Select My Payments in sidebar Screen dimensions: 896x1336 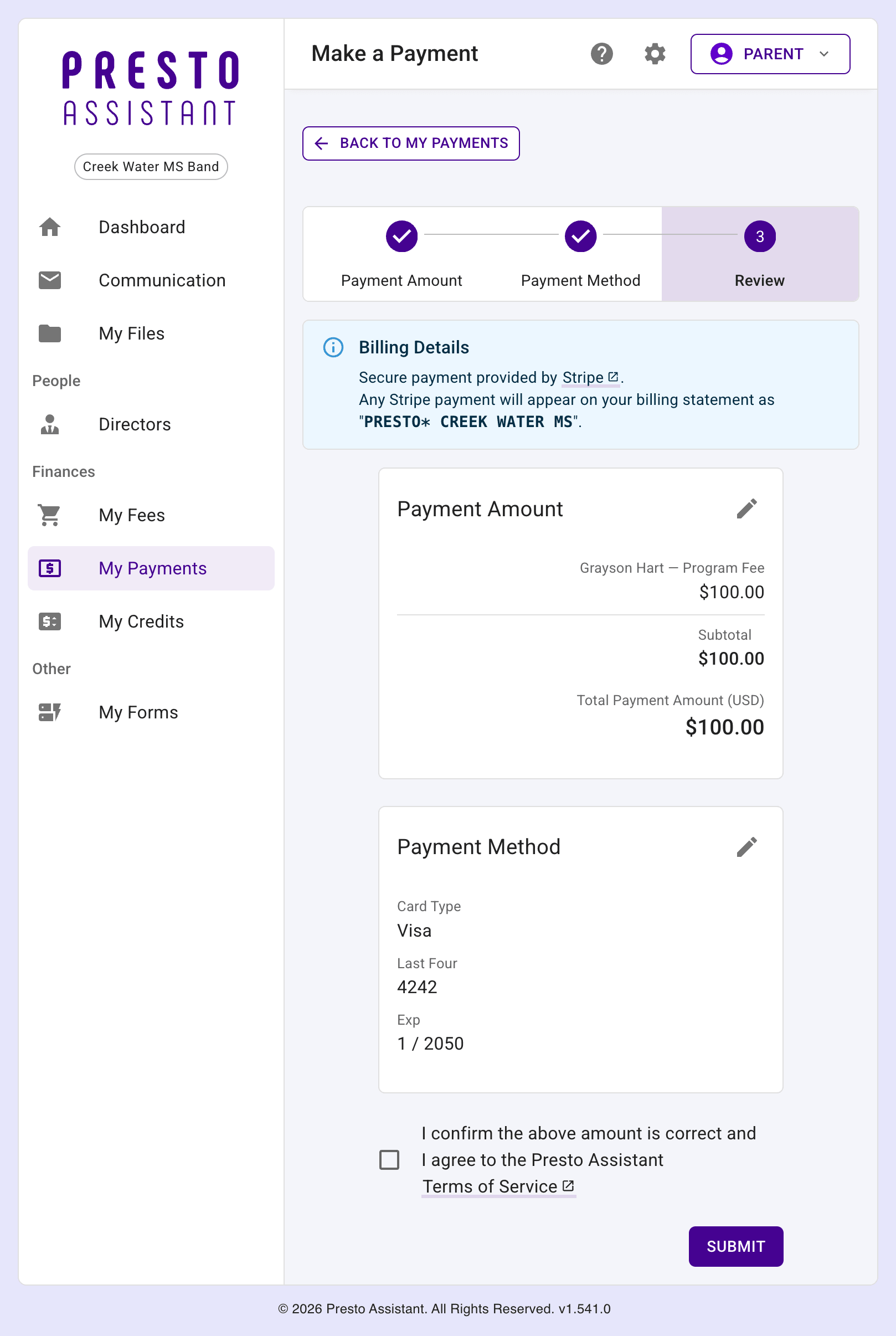coord(151,568)
